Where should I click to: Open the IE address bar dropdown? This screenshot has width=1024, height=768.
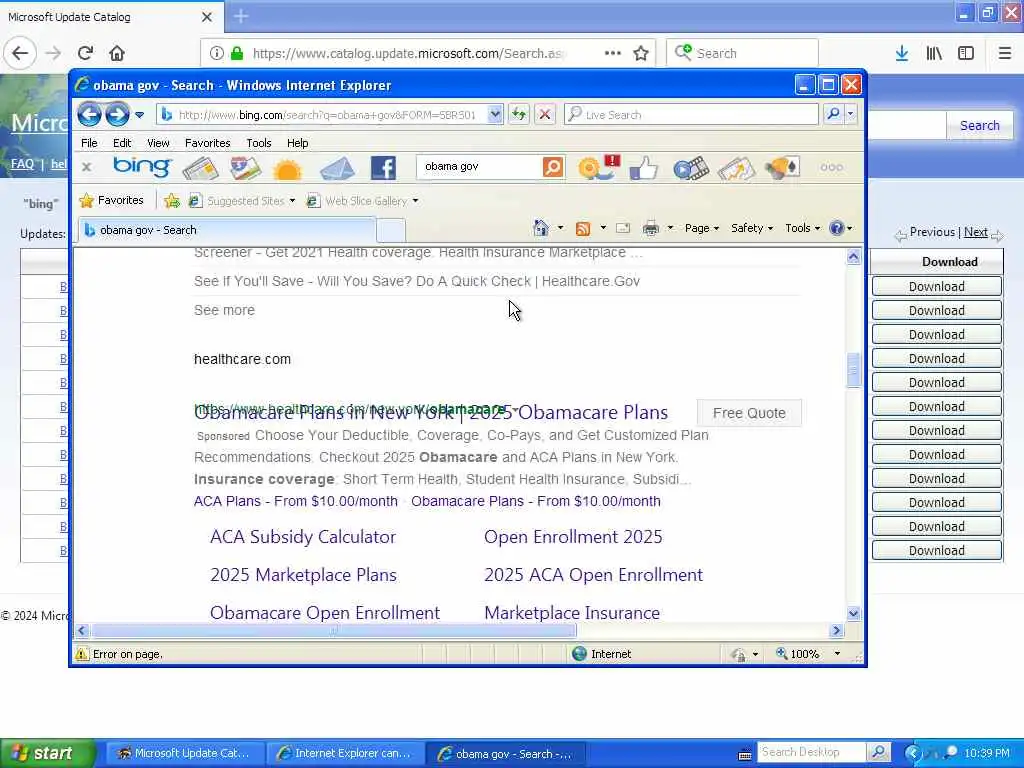[495, 114]
